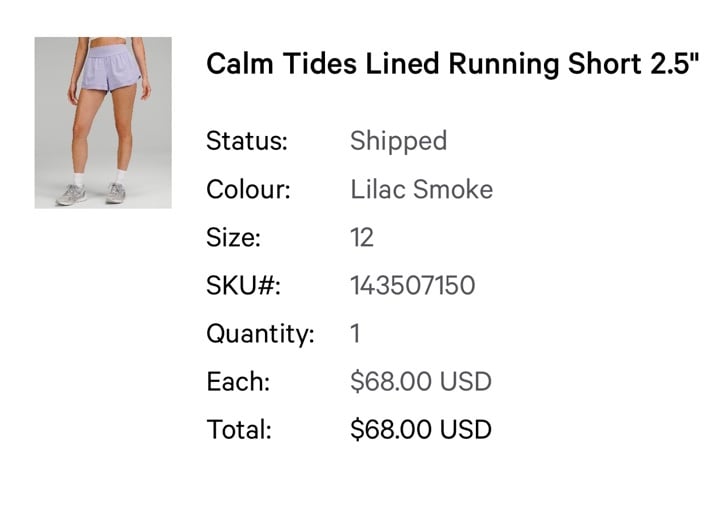Image resolution: width=723 pixels, height=525 pixels.
Task: Click the Calm Tides Lined Running Short title
Action: point(453,64)
